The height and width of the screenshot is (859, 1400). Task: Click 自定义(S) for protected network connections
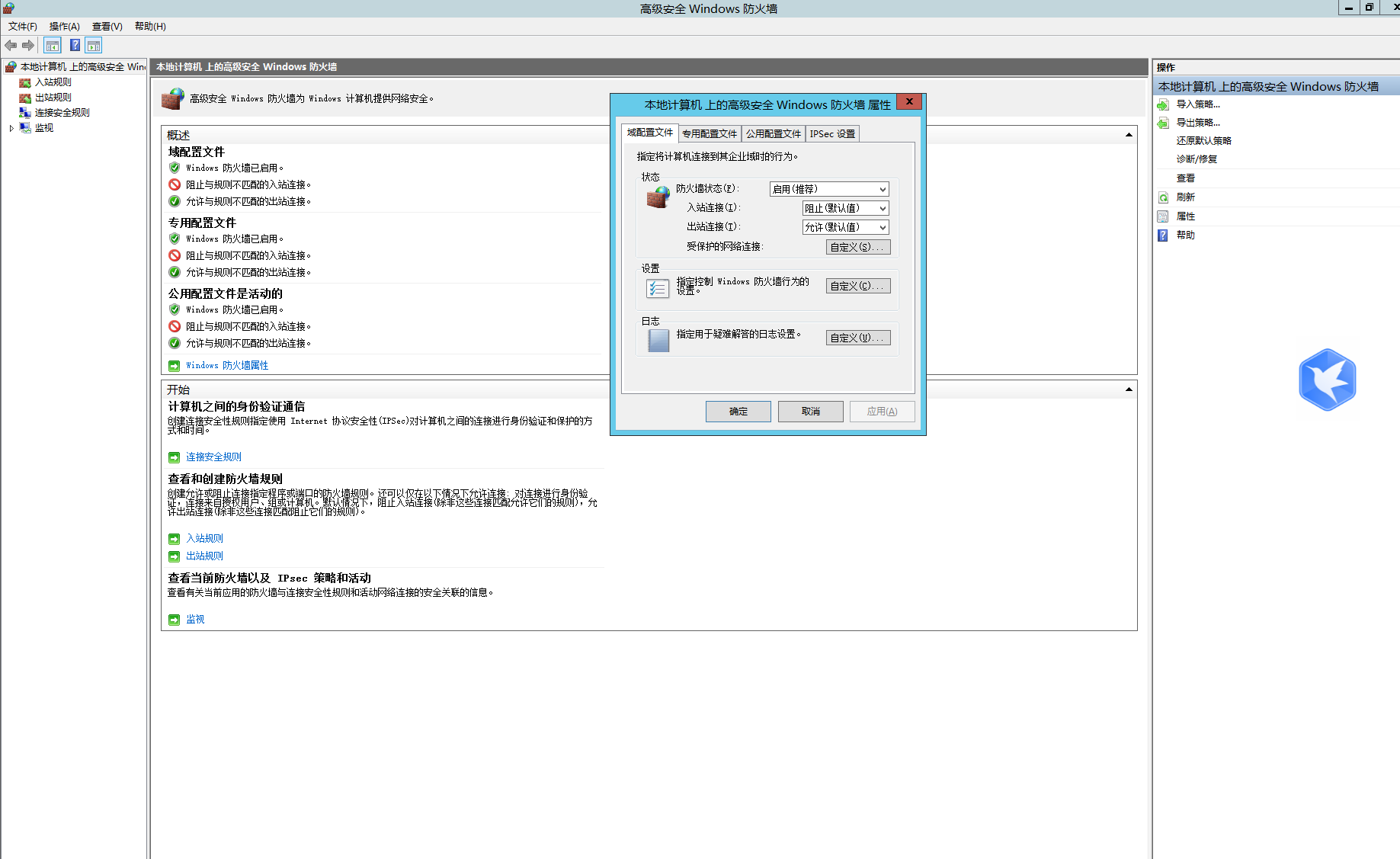[858, 247]
